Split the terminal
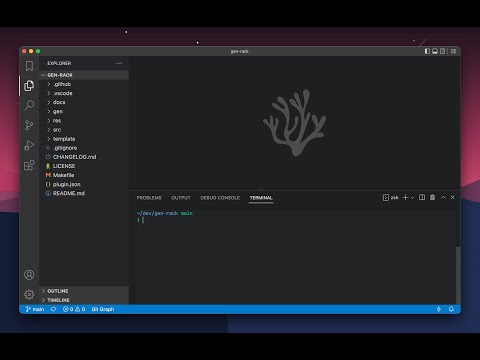 coord(422,197)
